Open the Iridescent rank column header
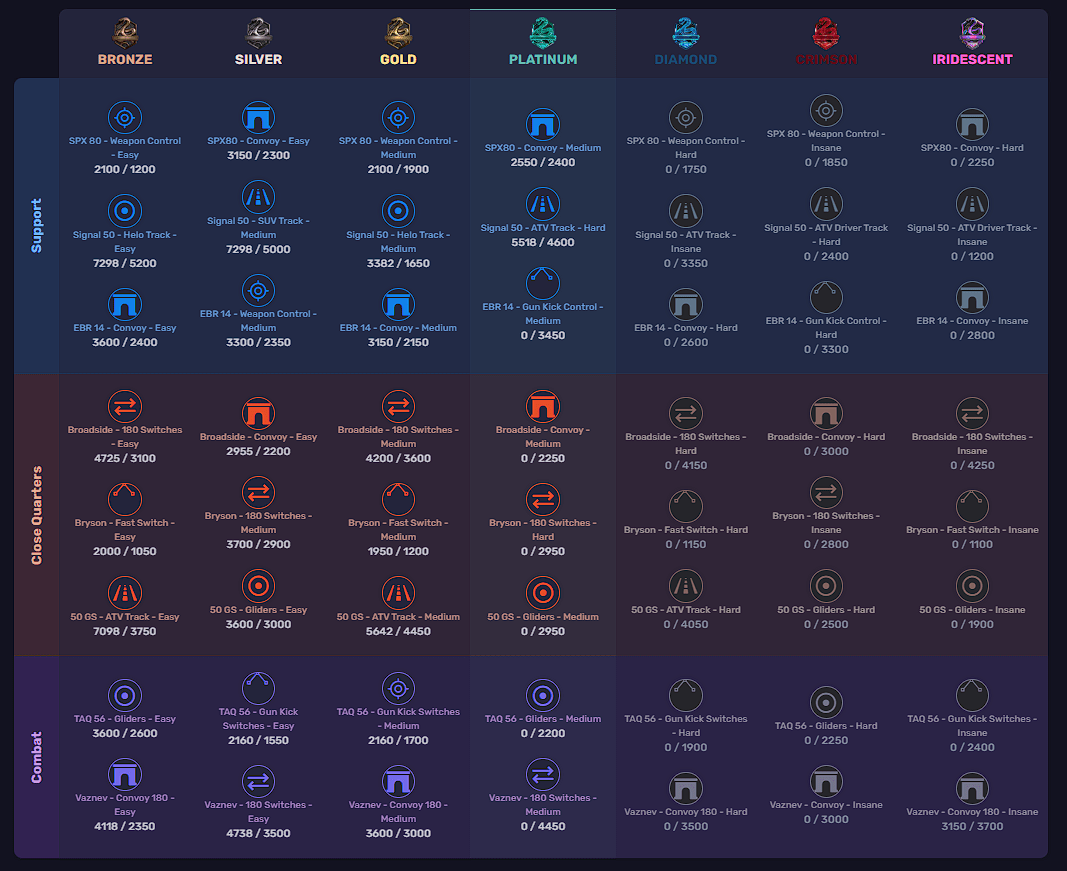The width and height of the screenshot is (1067, 871). [972, 44]
